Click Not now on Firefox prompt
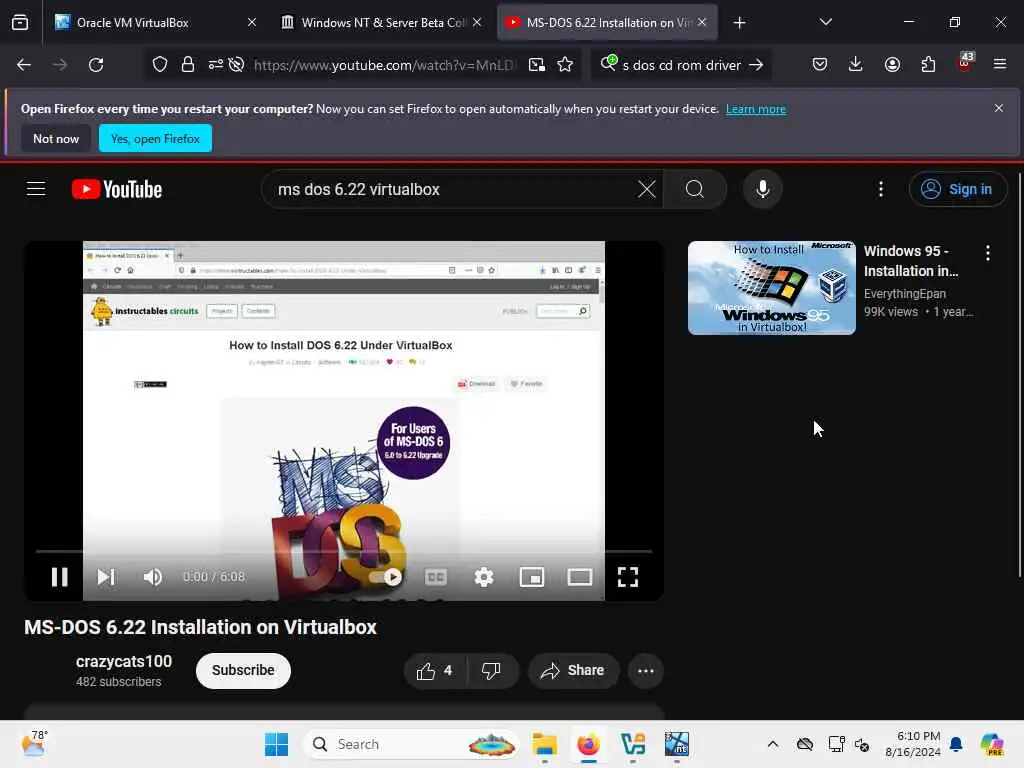1024x768 pixels. [x=56, y=138]
